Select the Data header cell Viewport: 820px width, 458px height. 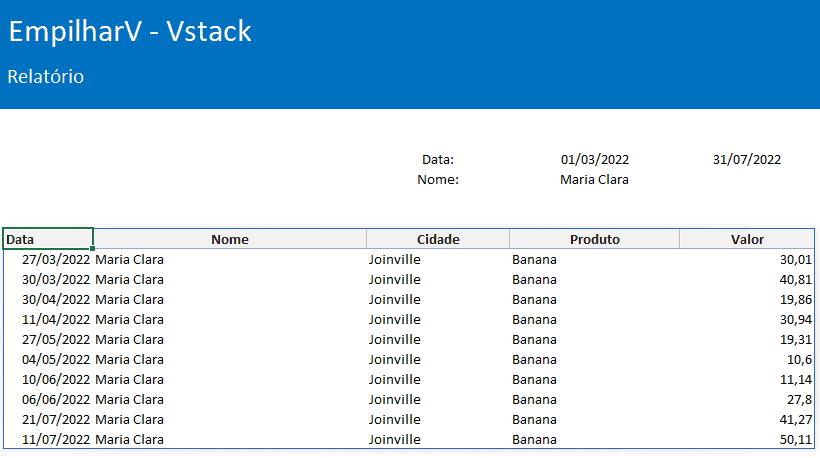pyautogui.click(x=48, y=239)
